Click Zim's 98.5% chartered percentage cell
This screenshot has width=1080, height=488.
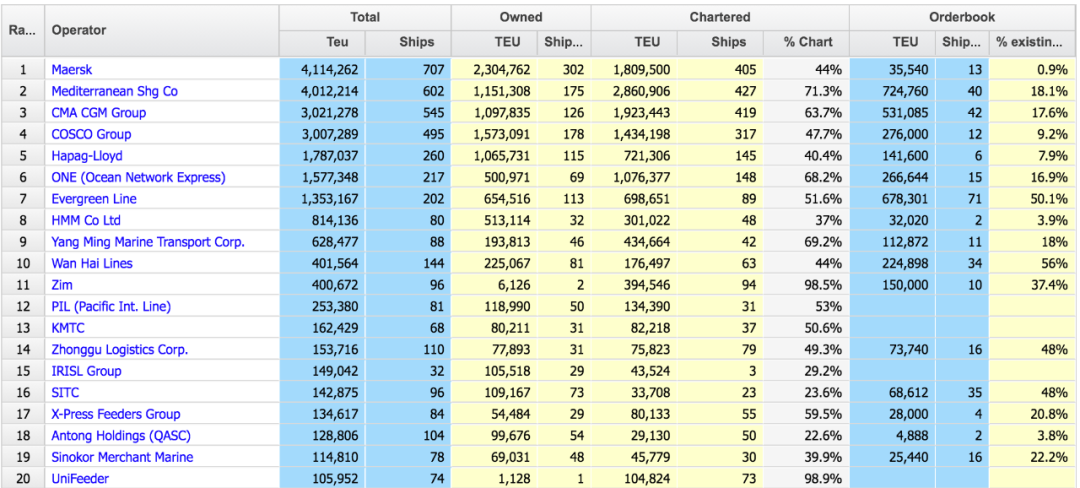pyautogui.click(x=807, y=285)
